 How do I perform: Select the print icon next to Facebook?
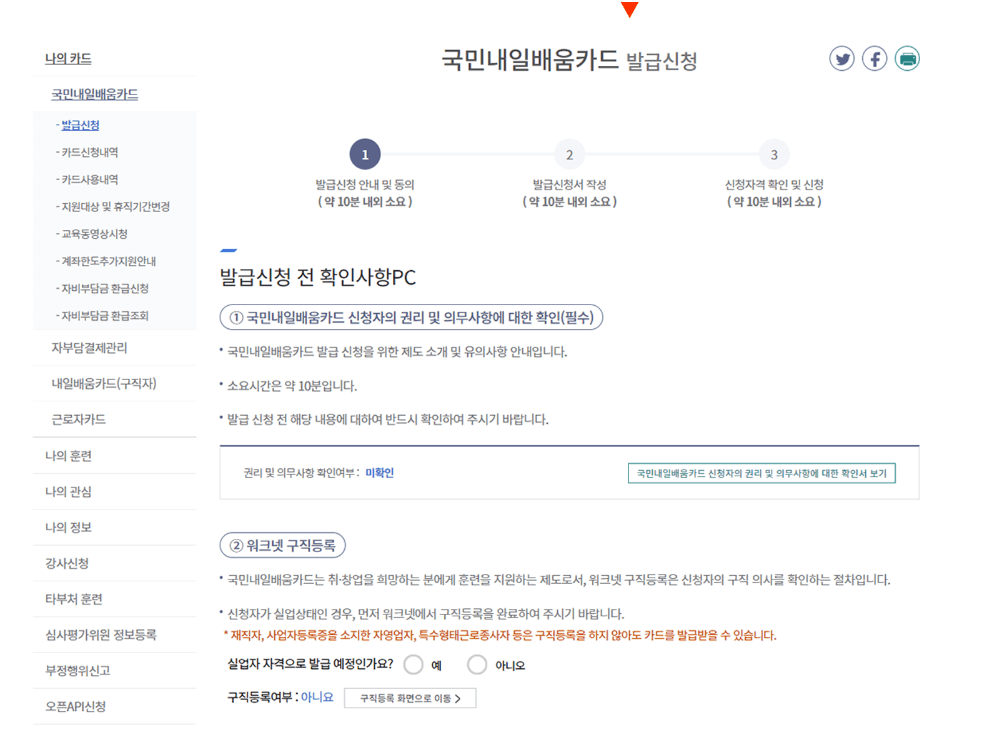point(907,58)
